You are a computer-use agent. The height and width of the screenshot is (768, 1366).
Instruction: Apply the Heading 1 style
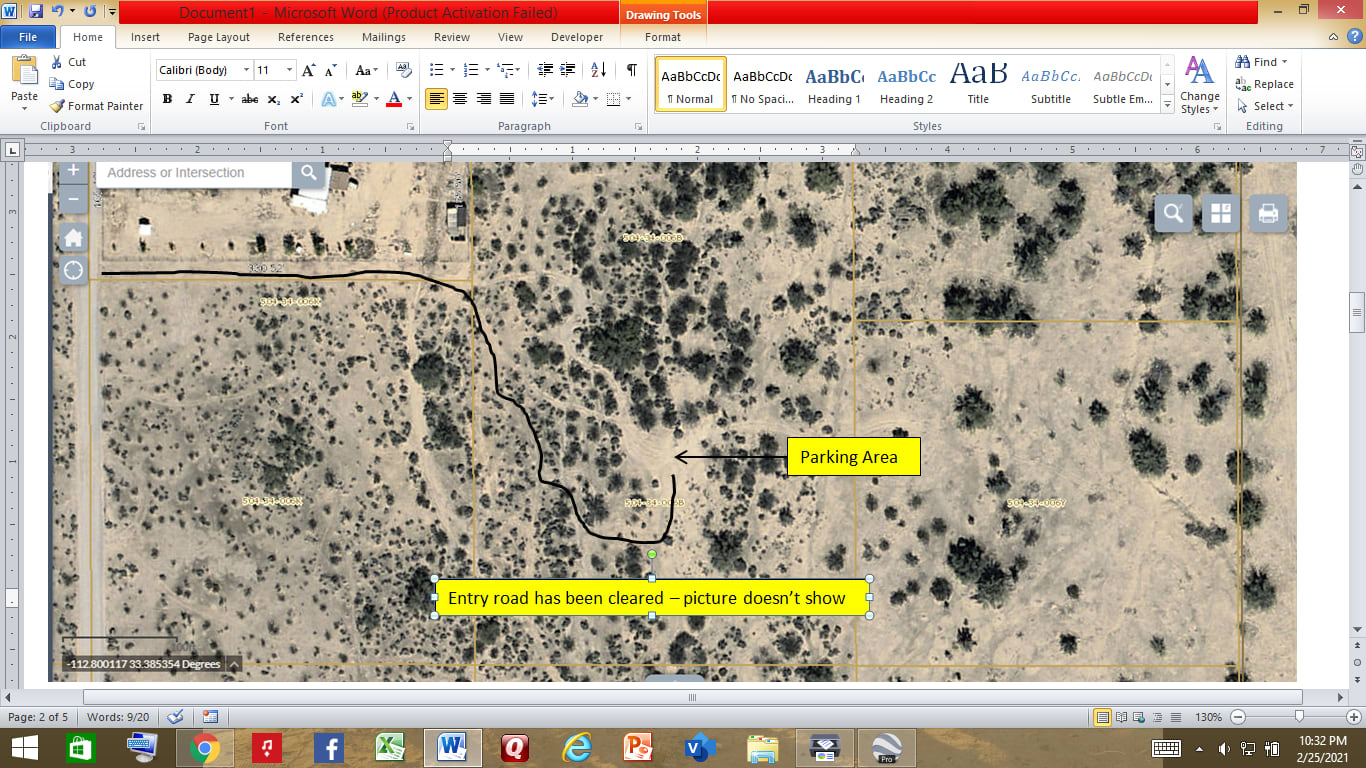coord(834,84)
